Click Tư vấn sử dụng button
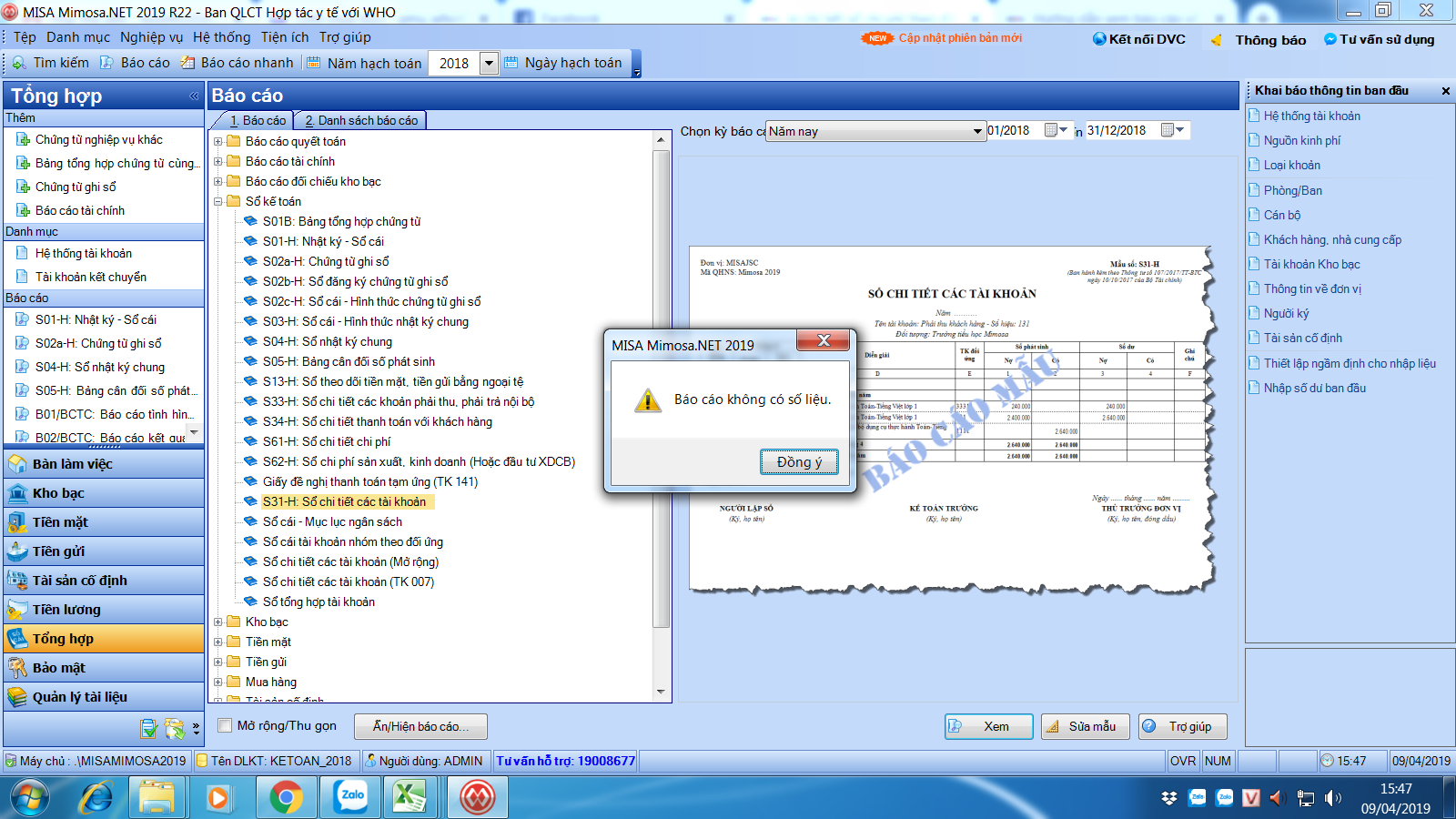 [x=1379, y=39]
